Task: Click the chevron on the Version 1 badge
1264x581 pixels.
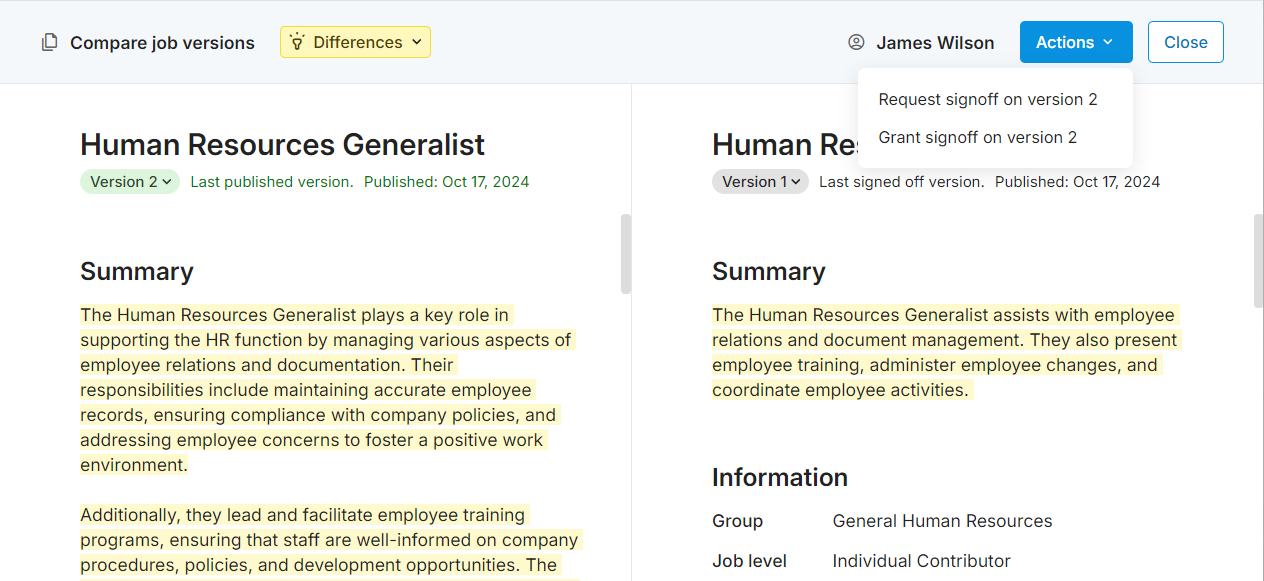Action: click(794, 181)
